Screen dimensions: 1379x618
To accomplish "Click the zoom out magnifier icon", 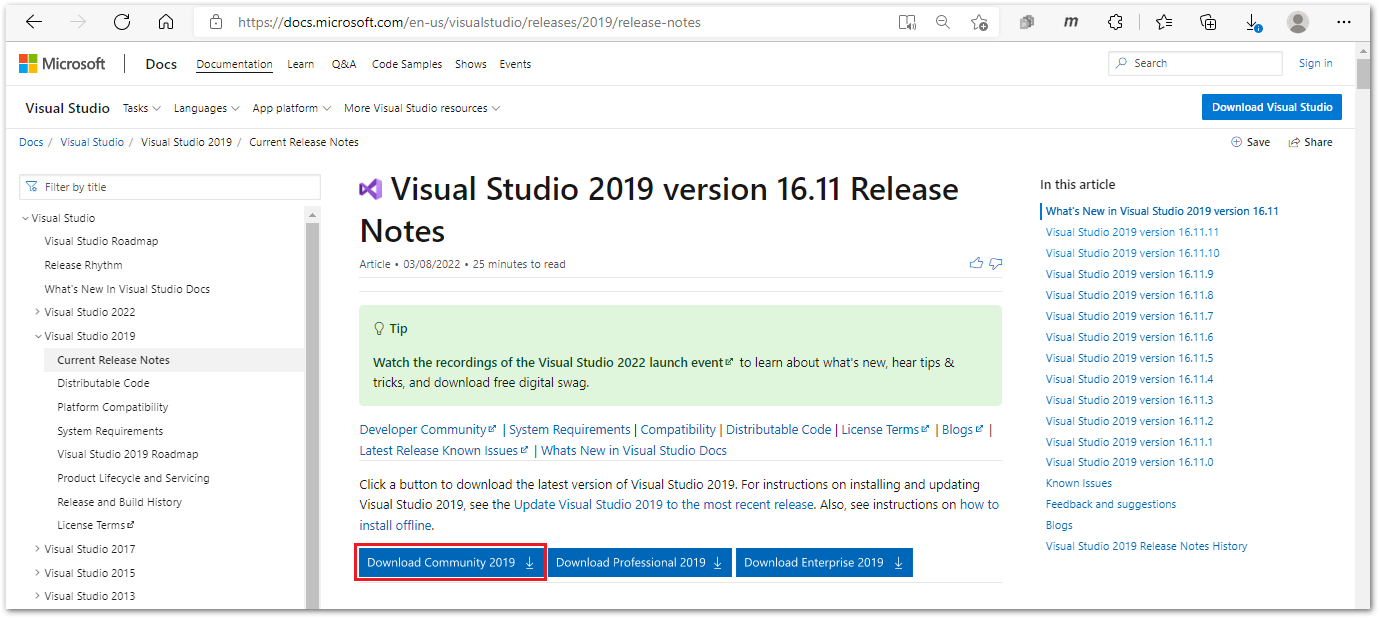I will coord(942,22).
